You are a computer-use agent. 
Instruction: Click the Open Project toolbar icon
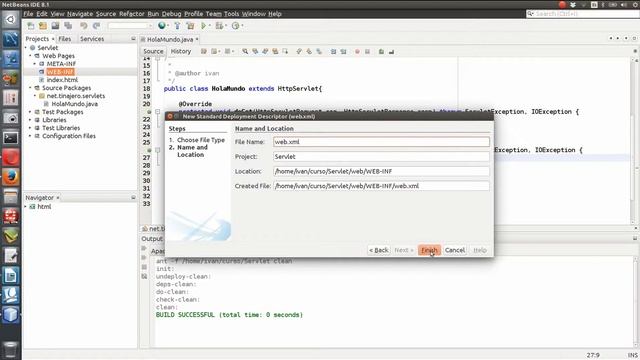55,26
